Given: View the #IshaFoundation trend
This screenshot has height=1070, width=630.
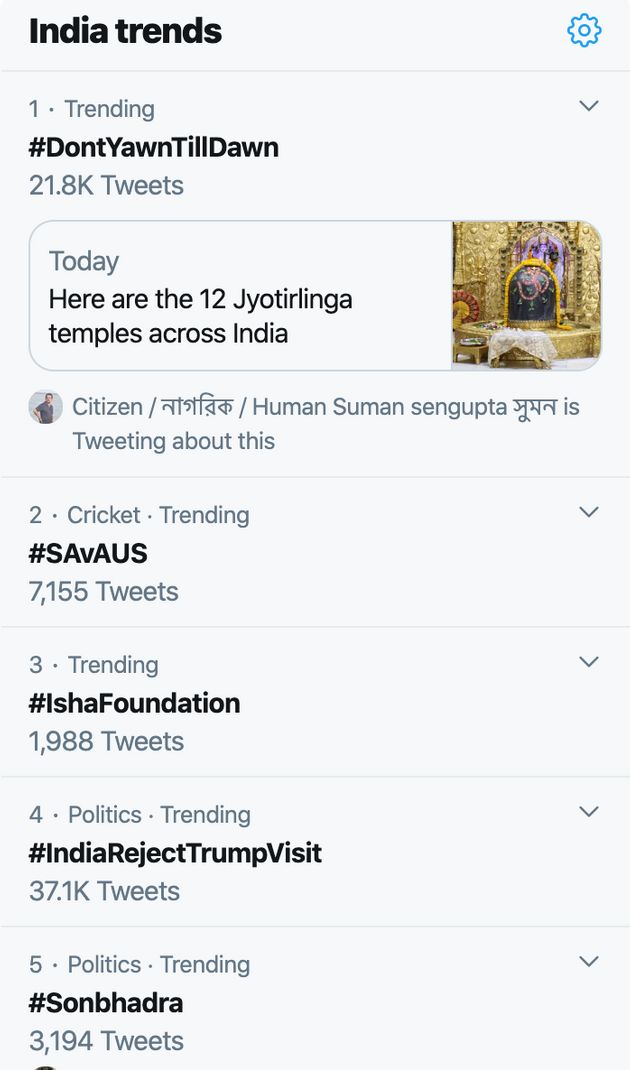Looking at the screenshot, I should coord(133,703).
